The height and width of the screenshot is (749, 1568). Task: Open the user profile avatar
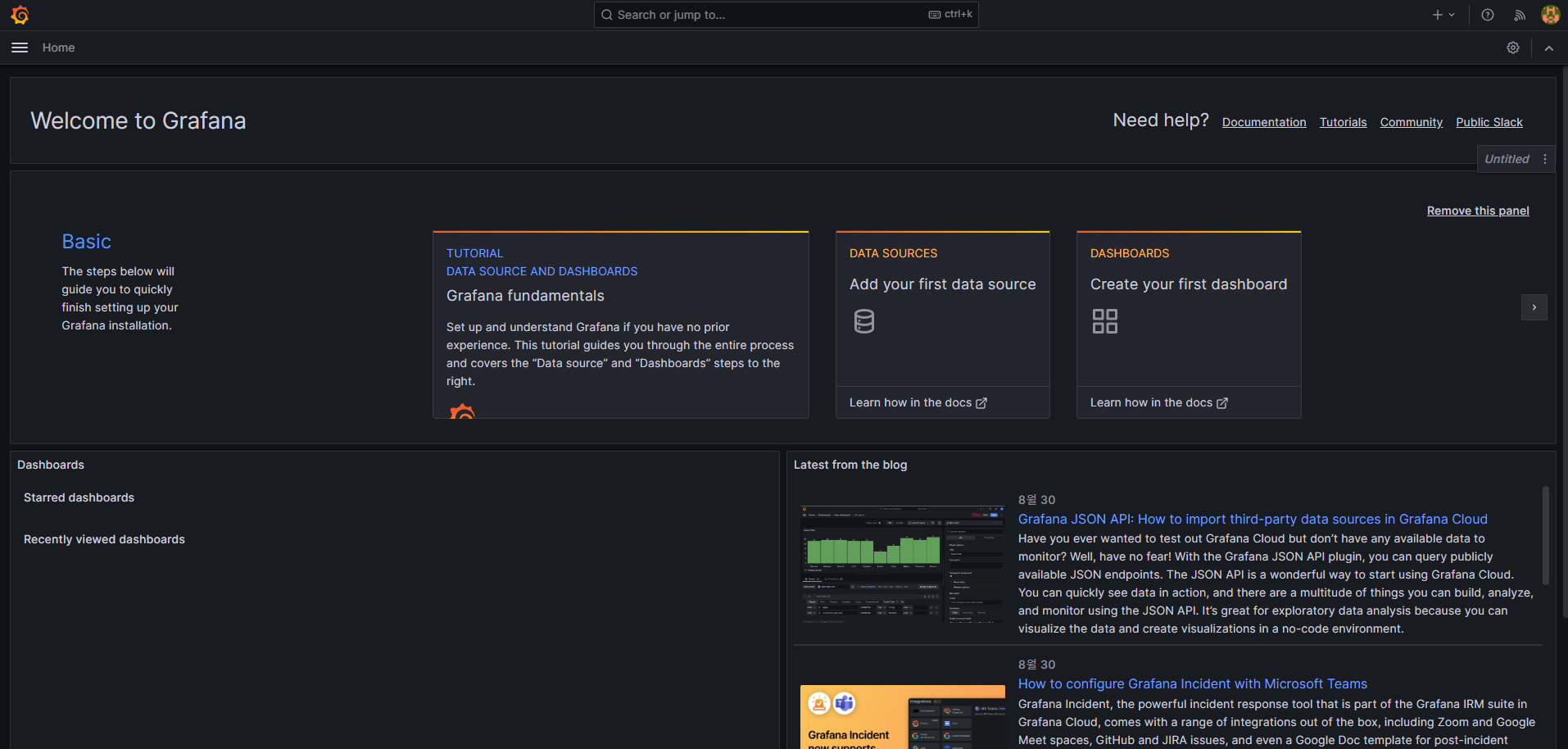coord(1550,15)
